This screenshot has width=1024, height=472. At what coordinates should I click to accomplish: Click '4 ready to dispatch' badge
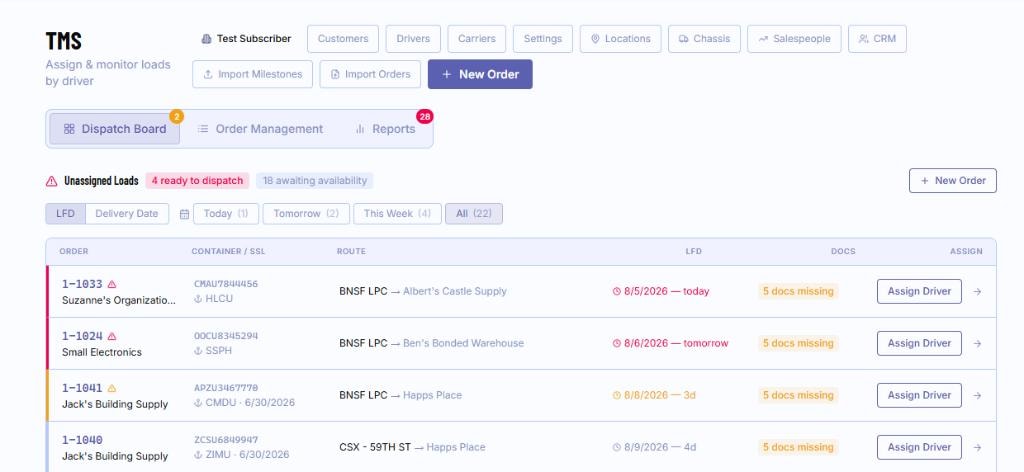[x=197, y=181]
